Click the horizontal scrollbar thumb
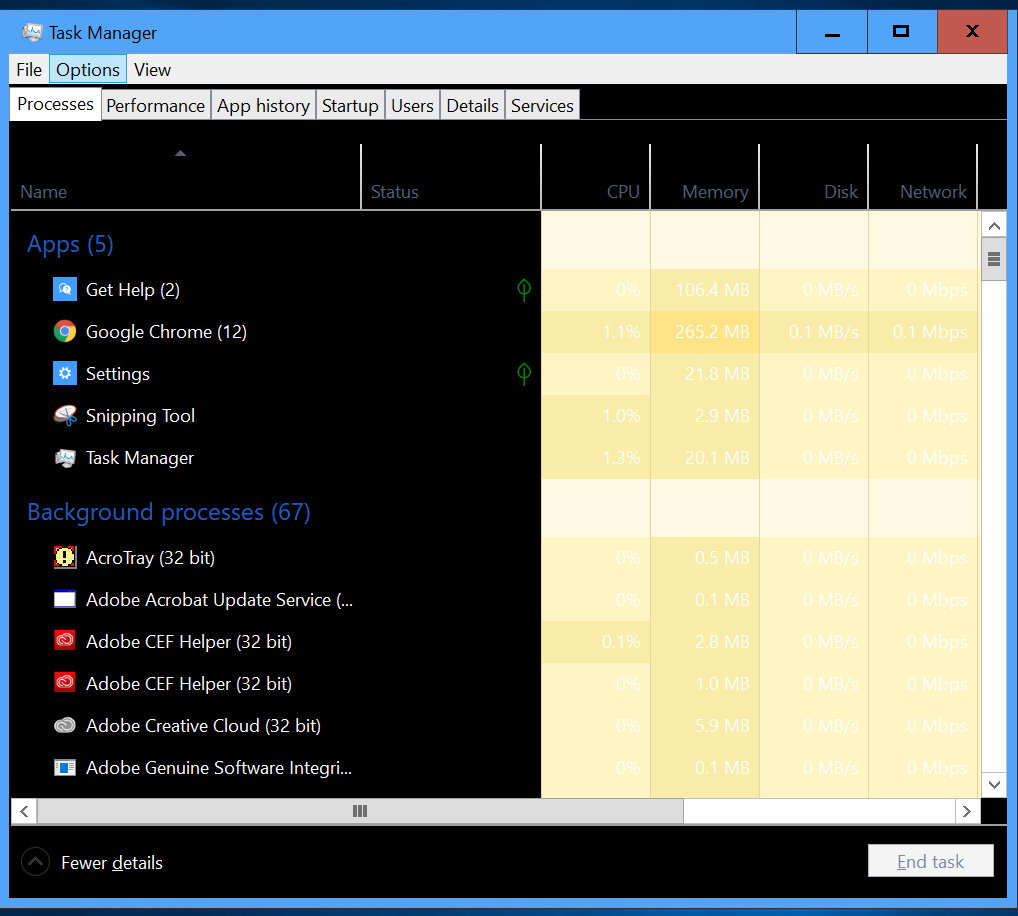 (360, 811)
